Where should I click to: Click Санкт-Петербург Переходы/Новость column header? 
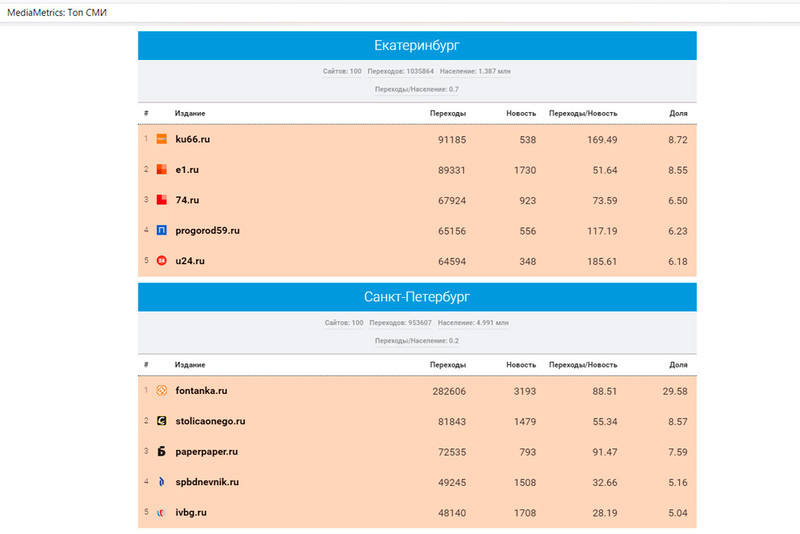[x=583, y=365]
